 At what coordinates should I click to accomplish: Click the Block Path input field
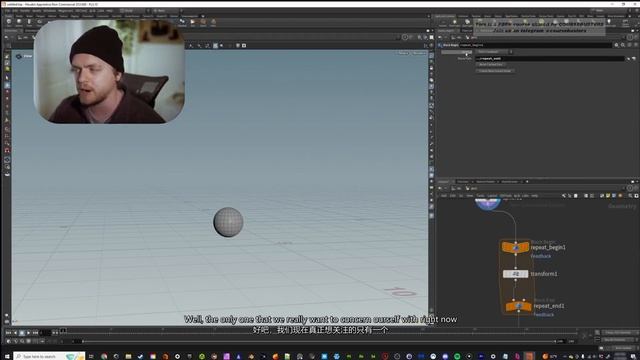[550, 59]
